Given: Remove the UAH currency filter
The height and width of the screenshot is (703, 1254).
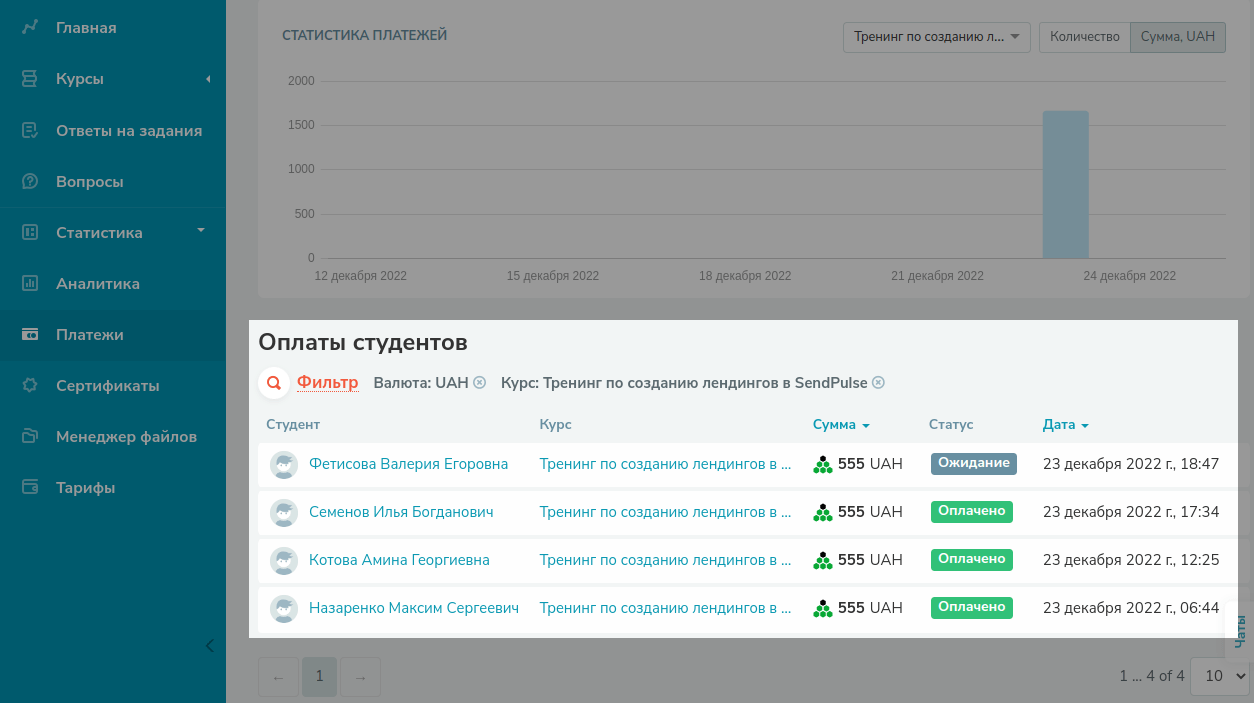Looking at the screenshot, I should click(x=480, y=383).
